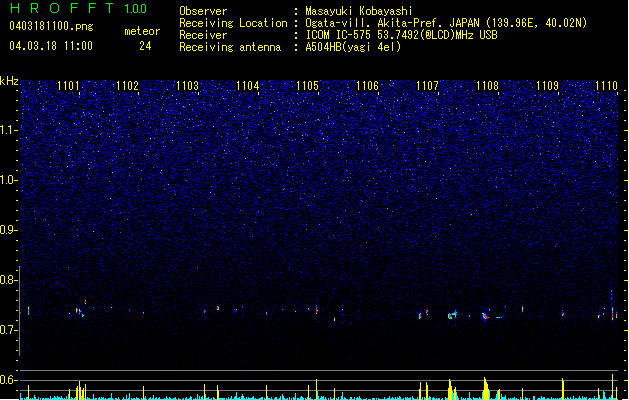This screenshot has width=629, height=400.
Task: Click the 1109 time marker
Action: [548, 86]
